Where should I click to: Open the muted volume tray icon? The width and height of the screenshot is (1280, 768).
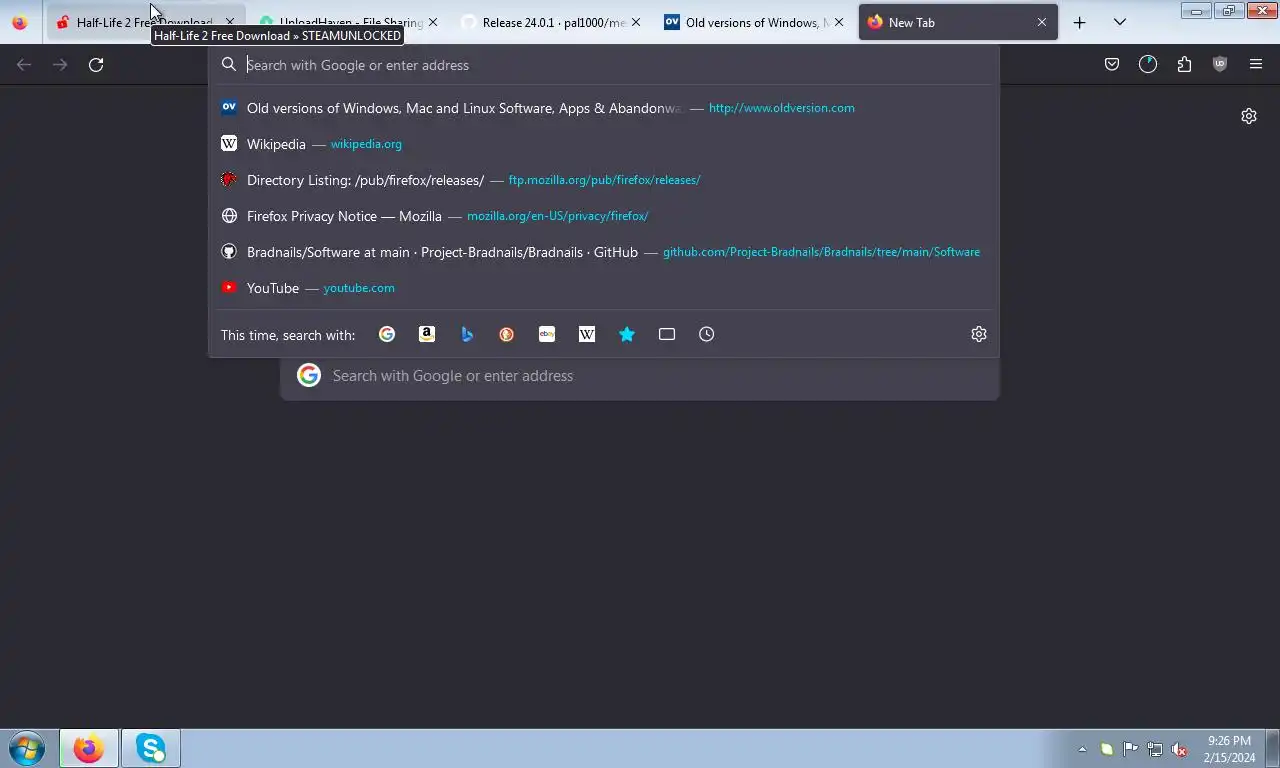(x=1179, y=749)
